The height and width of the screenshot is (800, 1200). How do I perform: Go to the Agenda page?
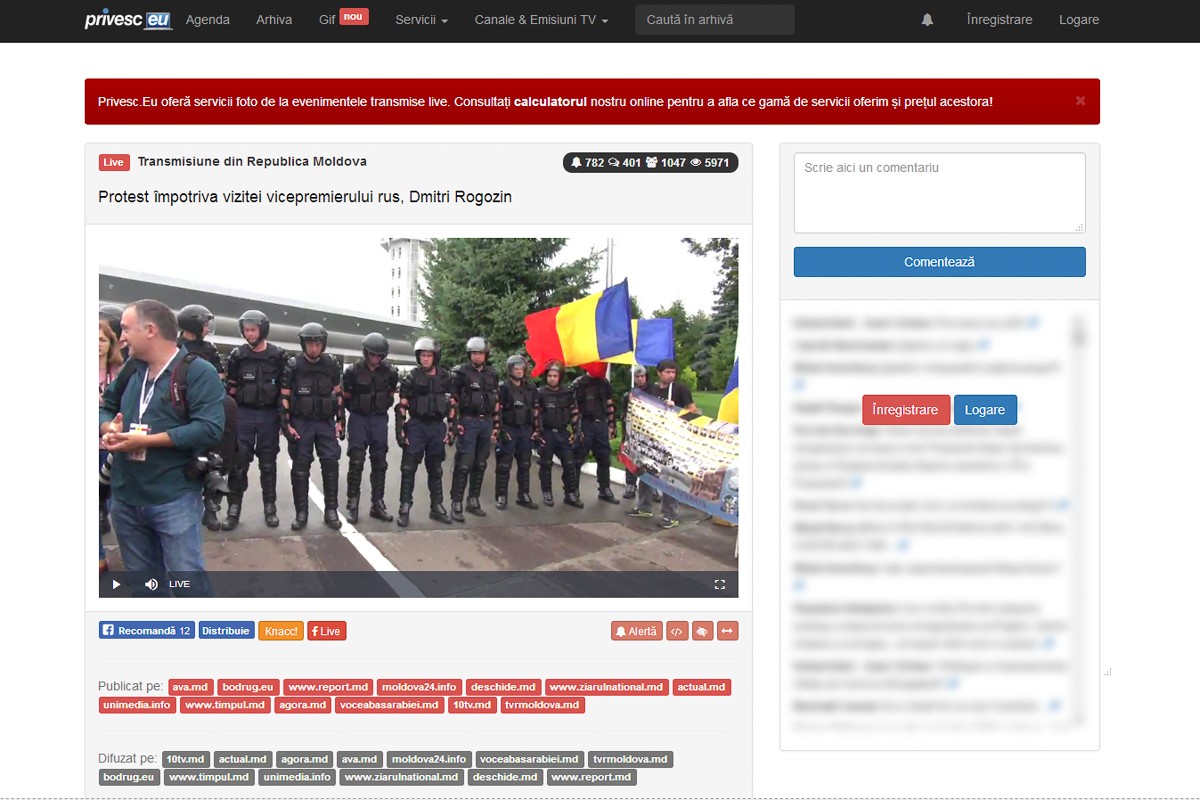pyautogui.click(x=208, y=20)
